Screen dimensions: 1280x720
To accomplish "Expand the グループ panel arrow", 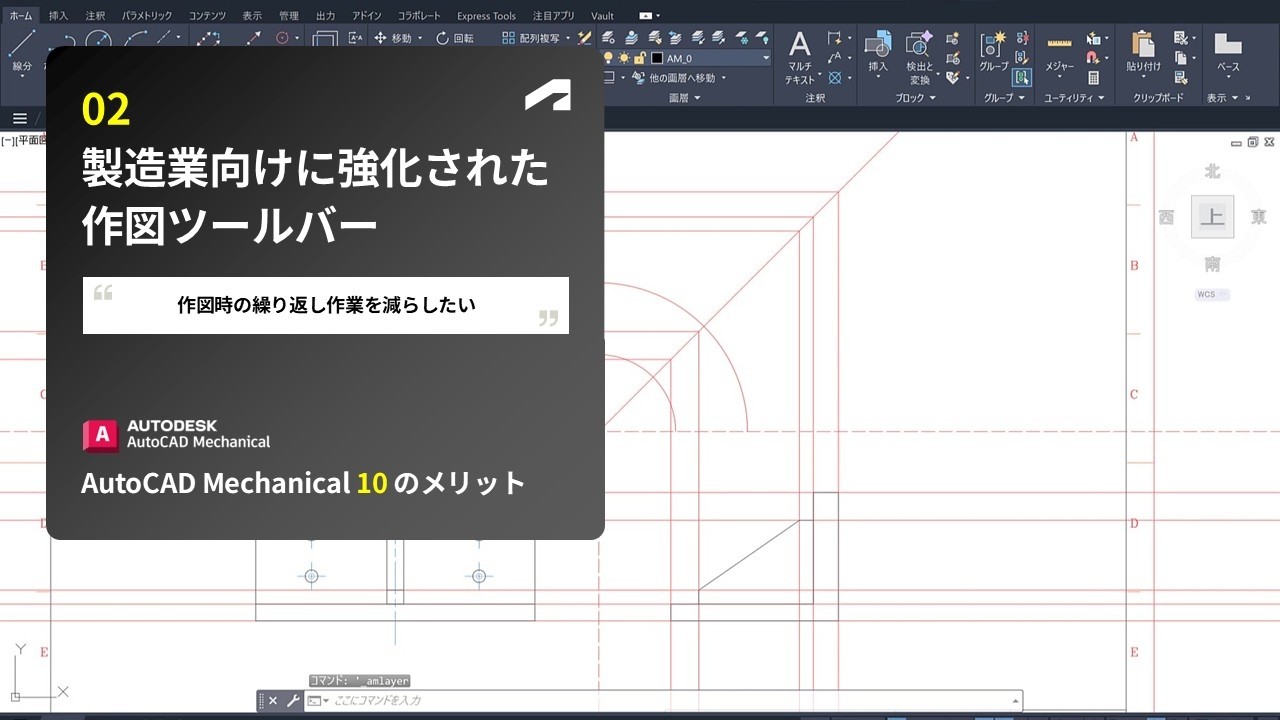I will coord(1021,98).
